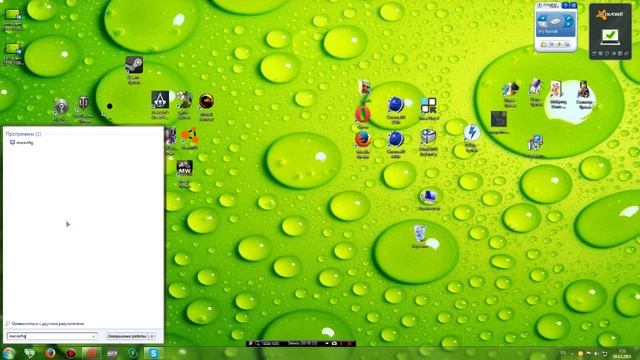Screen dimensions: 640x360
Task: Click the Start menu search input field
Action: 52,336
